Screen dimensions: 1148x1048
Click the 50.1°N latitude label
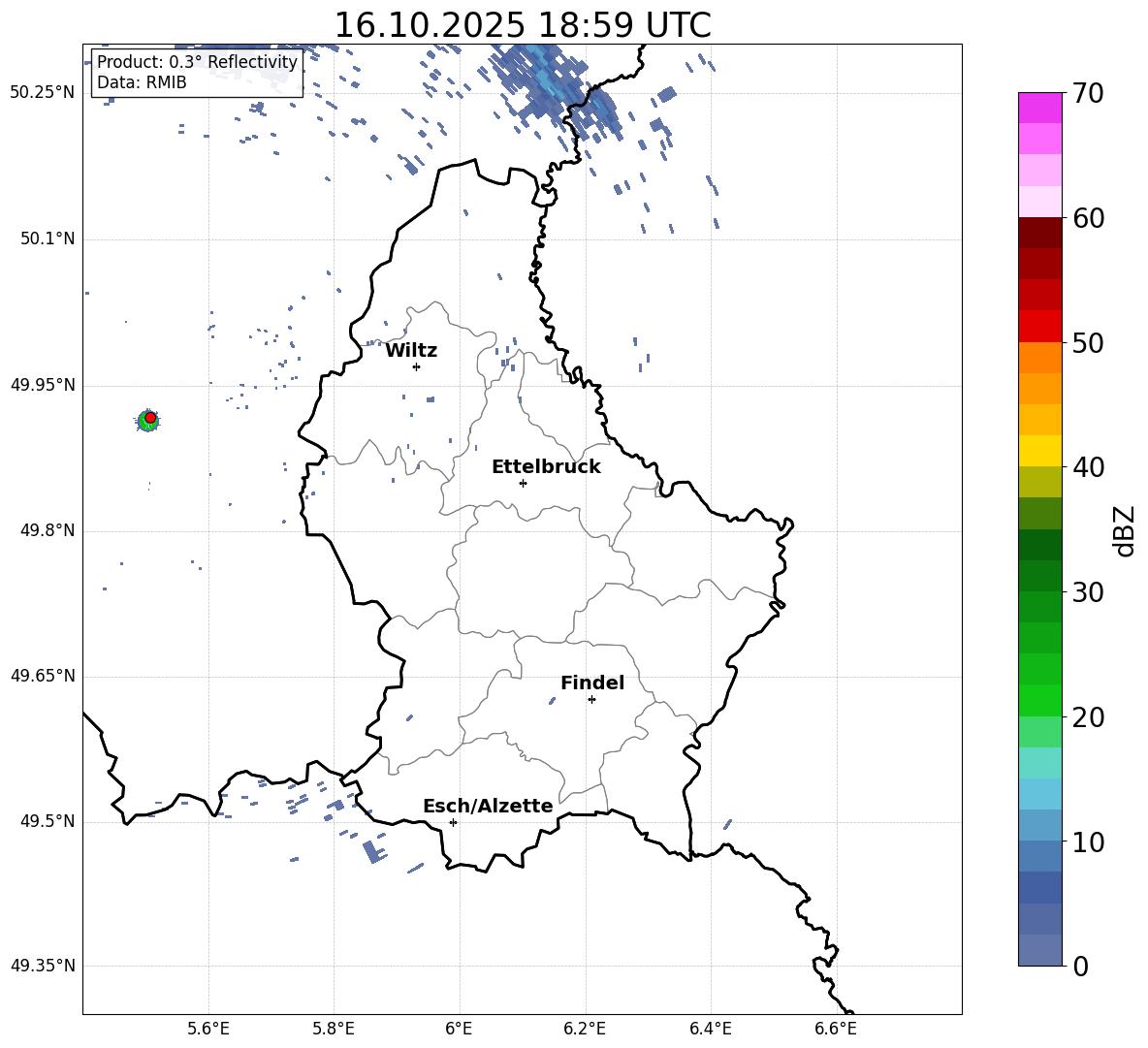48,239
